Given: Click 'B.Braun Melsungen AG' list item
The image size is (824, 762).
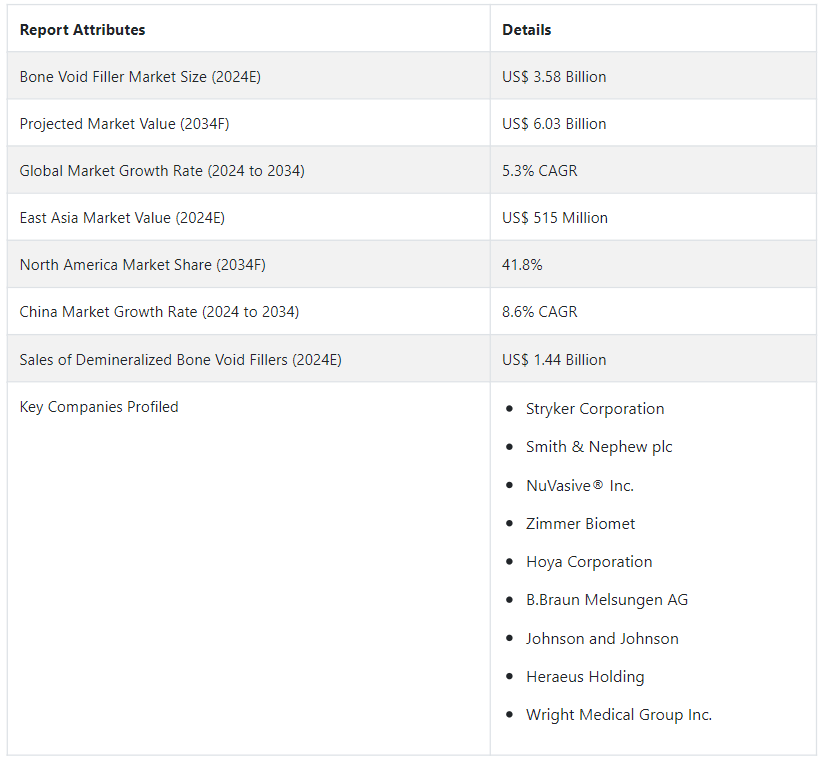Looking at the screenshot, I should [x=607, y=600].
